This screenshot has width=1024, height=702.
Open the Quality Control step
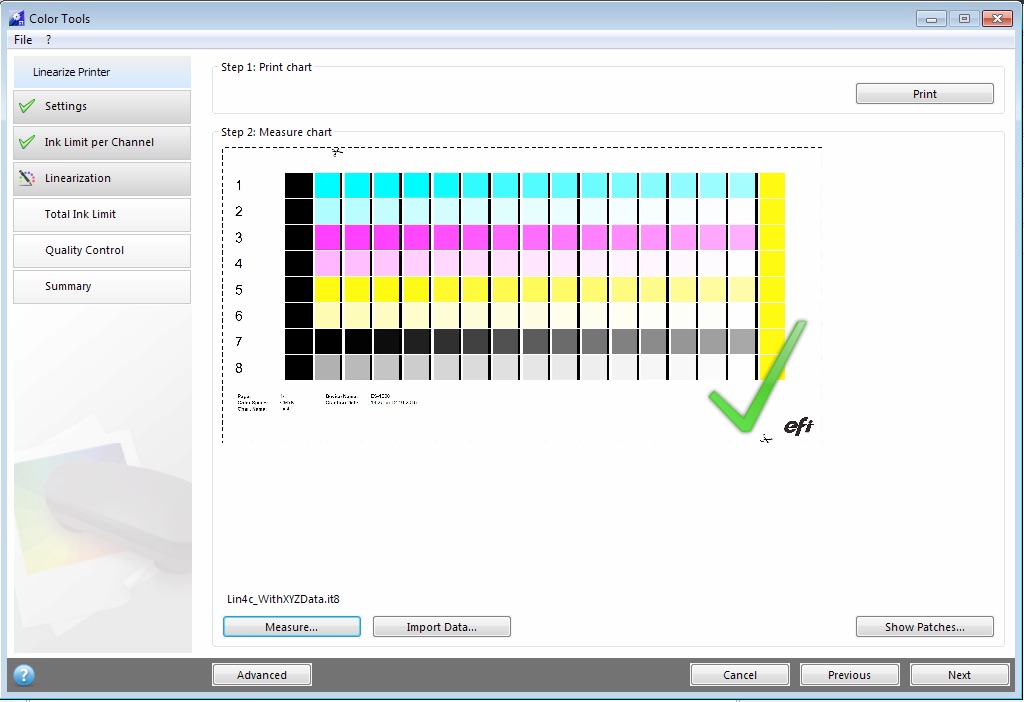click(102, 250)
